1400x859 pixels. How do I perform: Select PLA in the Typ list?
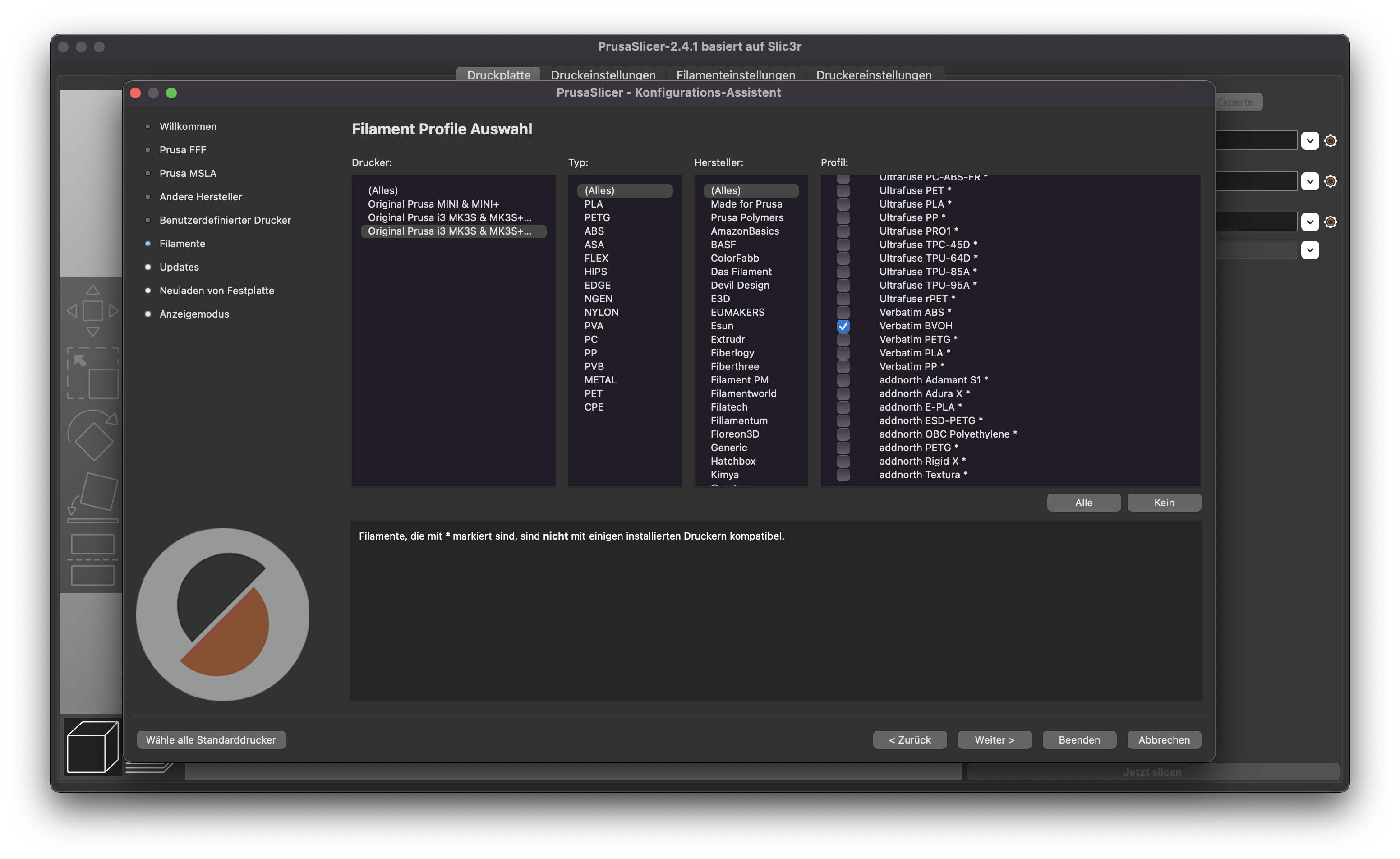(x=624, y=204)
